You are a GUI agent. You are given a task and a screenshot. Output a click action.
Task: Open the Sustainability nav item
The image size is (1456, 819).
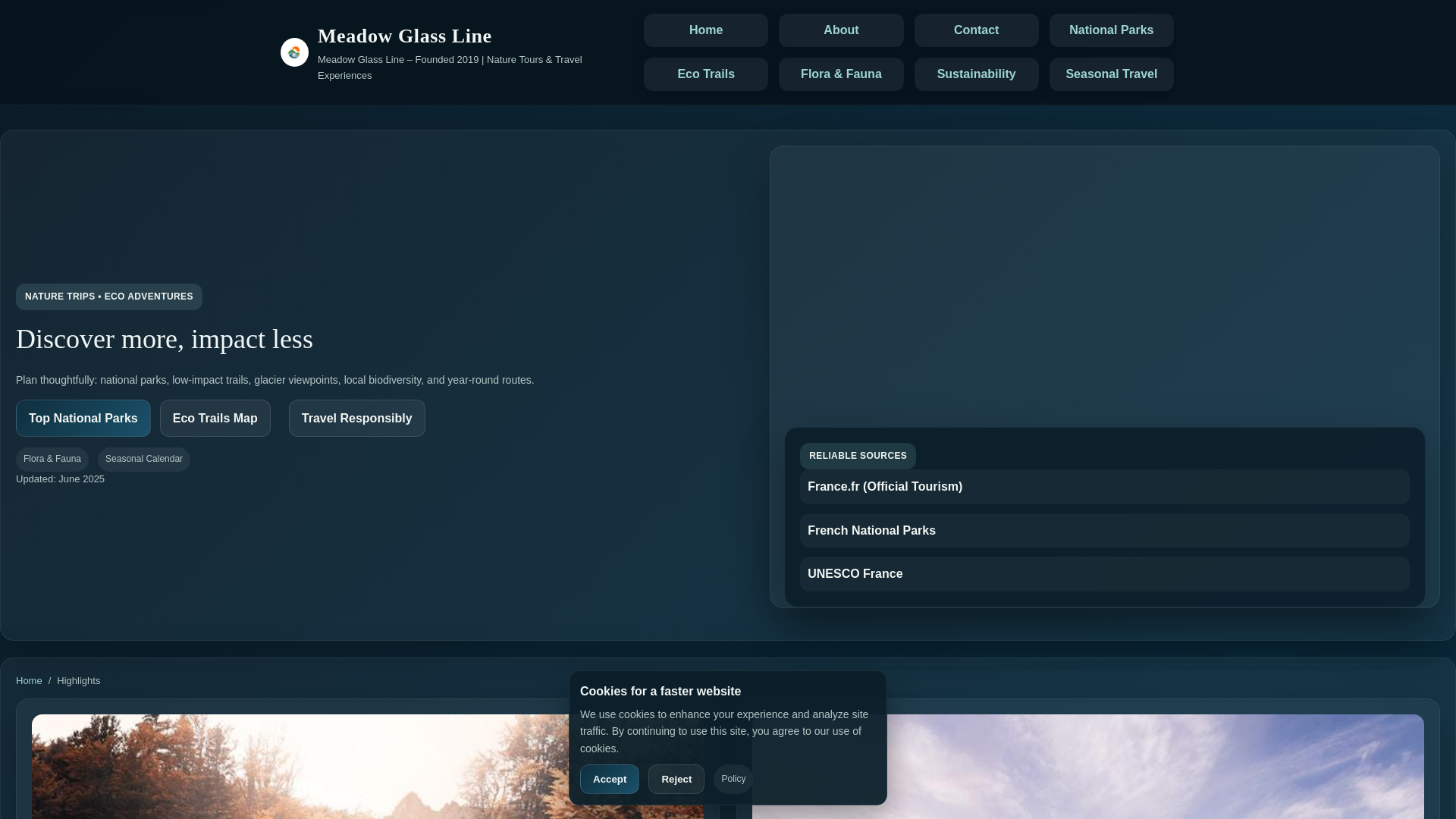[x=976, y=74]
